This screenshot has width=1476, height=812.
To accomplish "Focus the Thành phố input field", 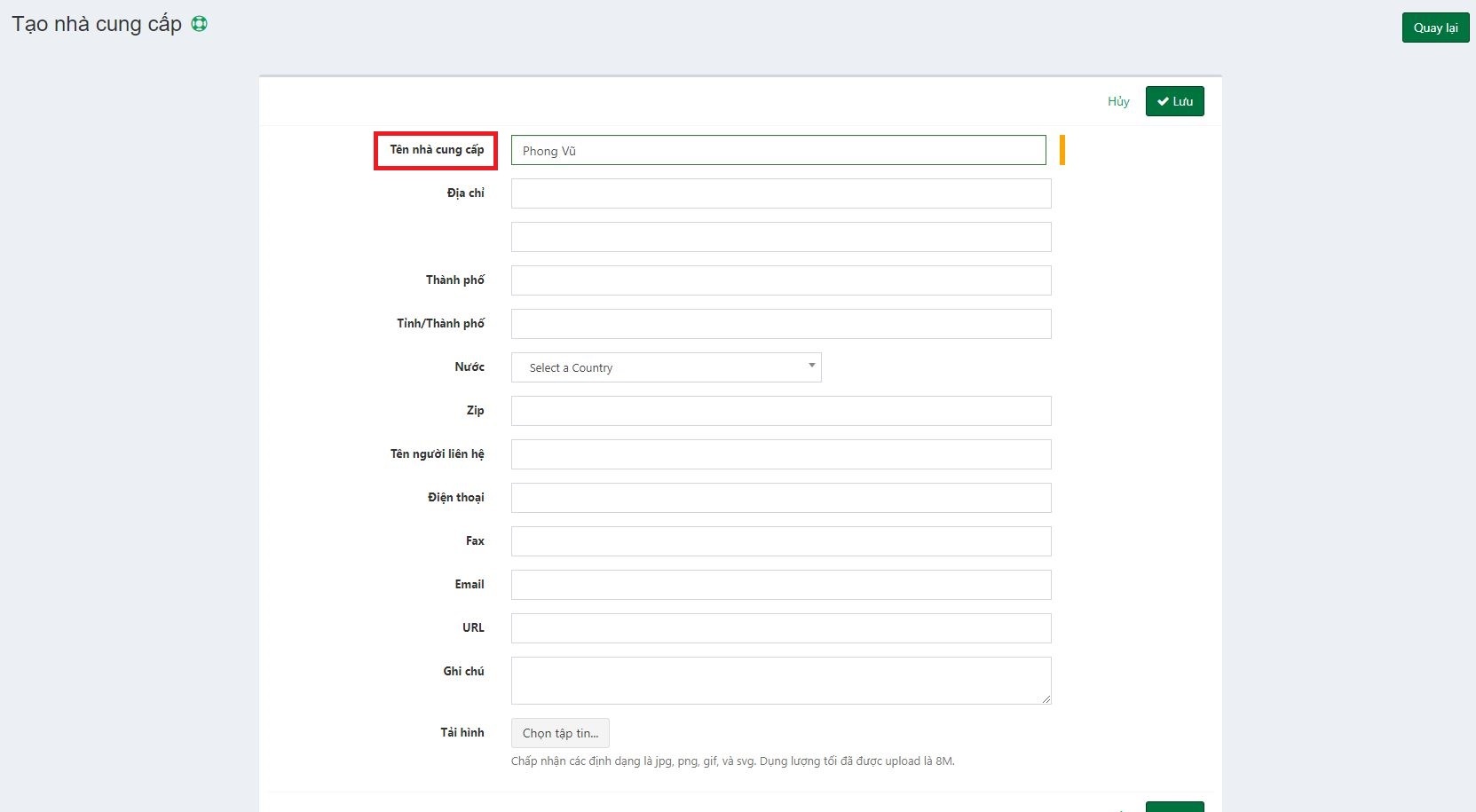I will coord(780,280).
